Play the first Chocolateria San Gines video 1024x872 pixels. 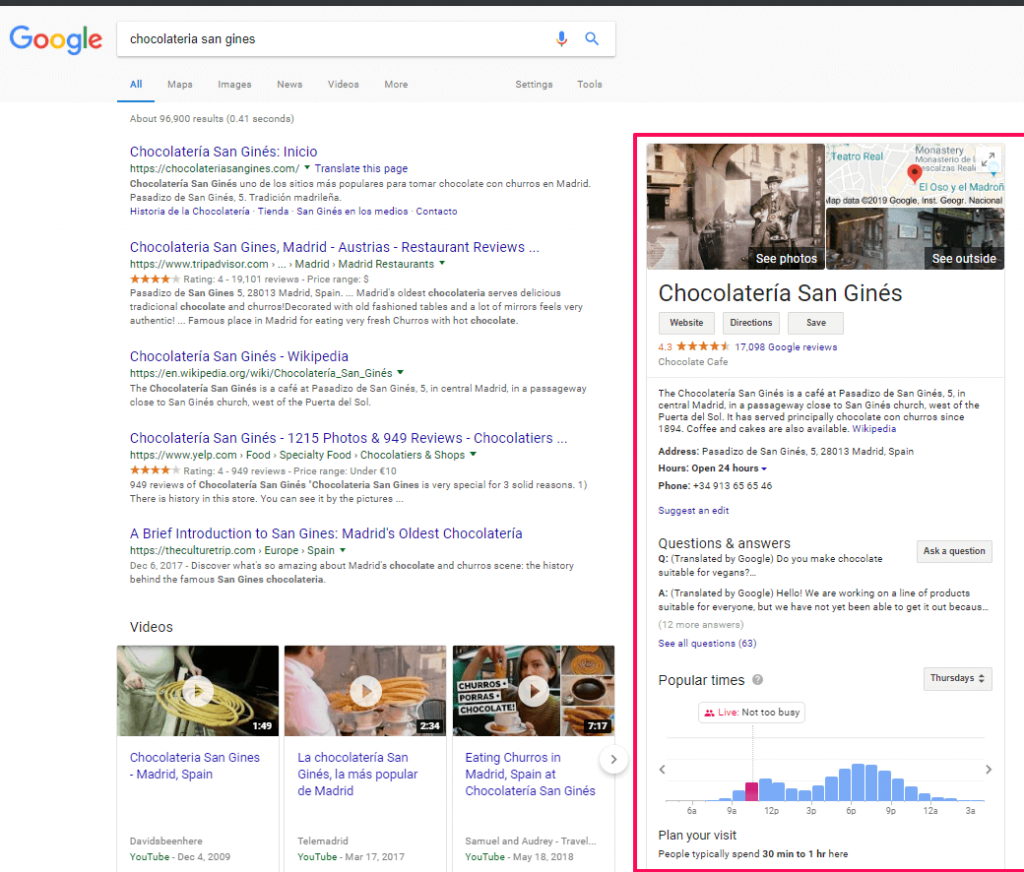point(197,690)
